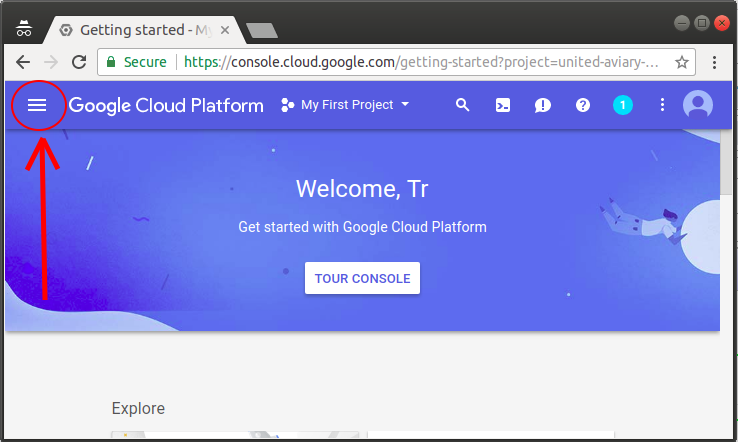This screenshot has width=738, height=442.
Task: Close the Getting started tab
Action: (x=225, y=30)
